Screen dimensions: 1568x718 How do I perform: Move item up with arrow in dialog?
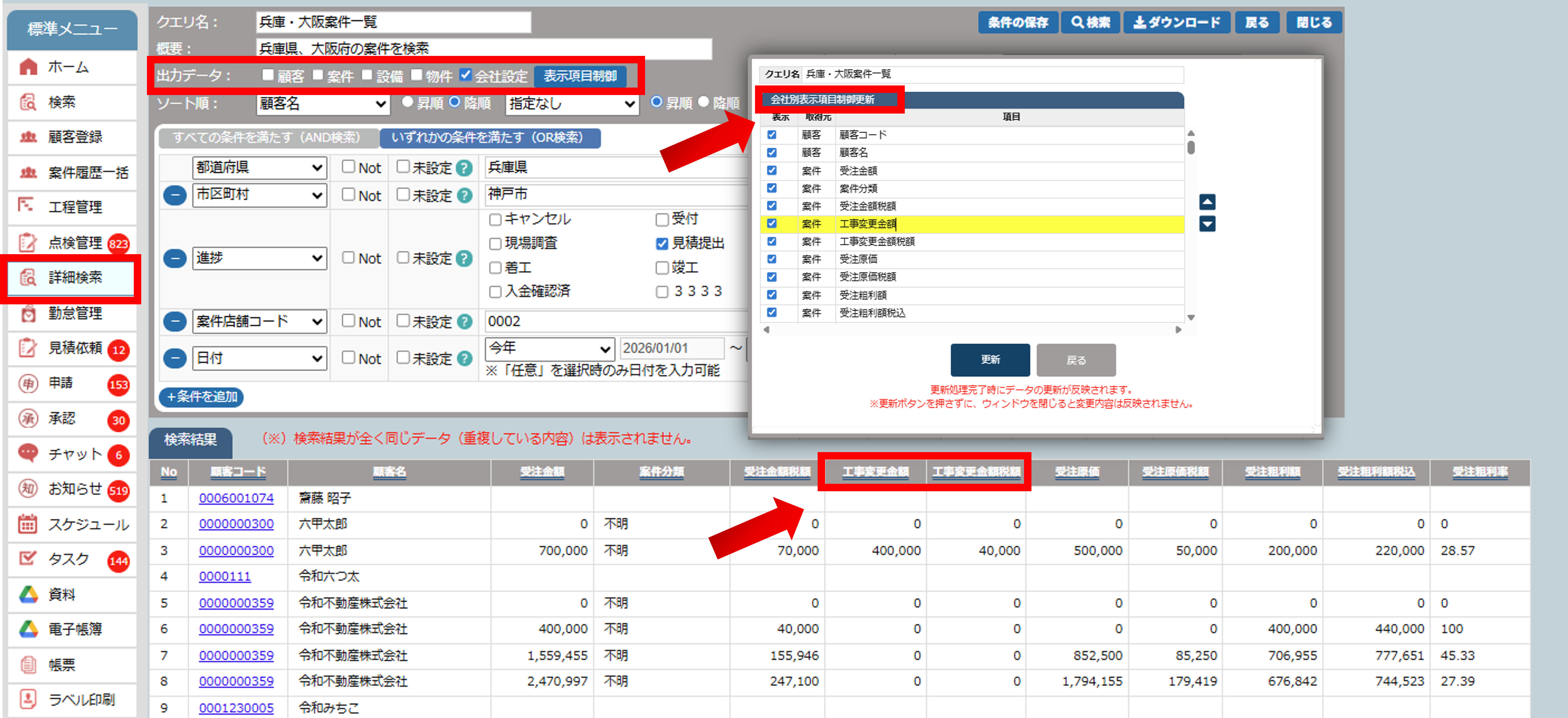pos(1207,201)
